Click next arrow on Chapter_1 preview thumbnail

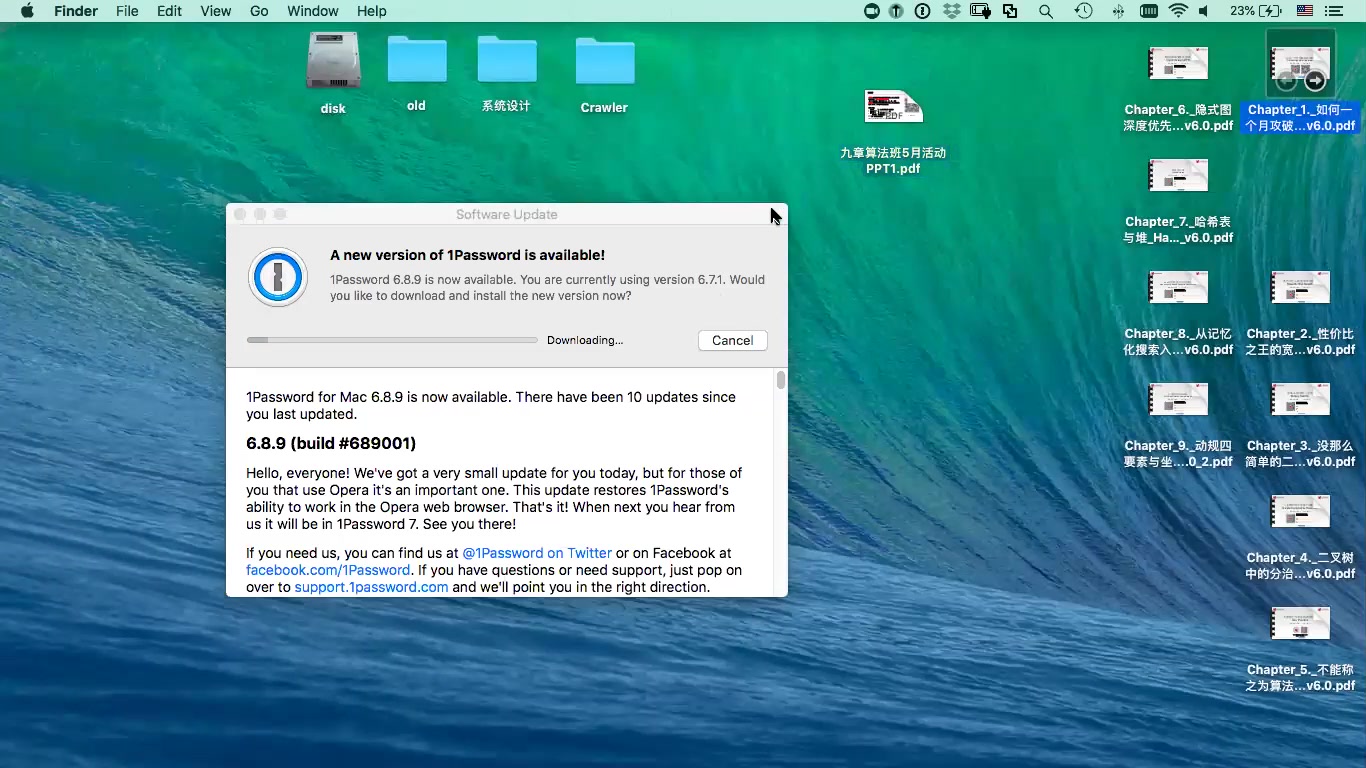1315,81
